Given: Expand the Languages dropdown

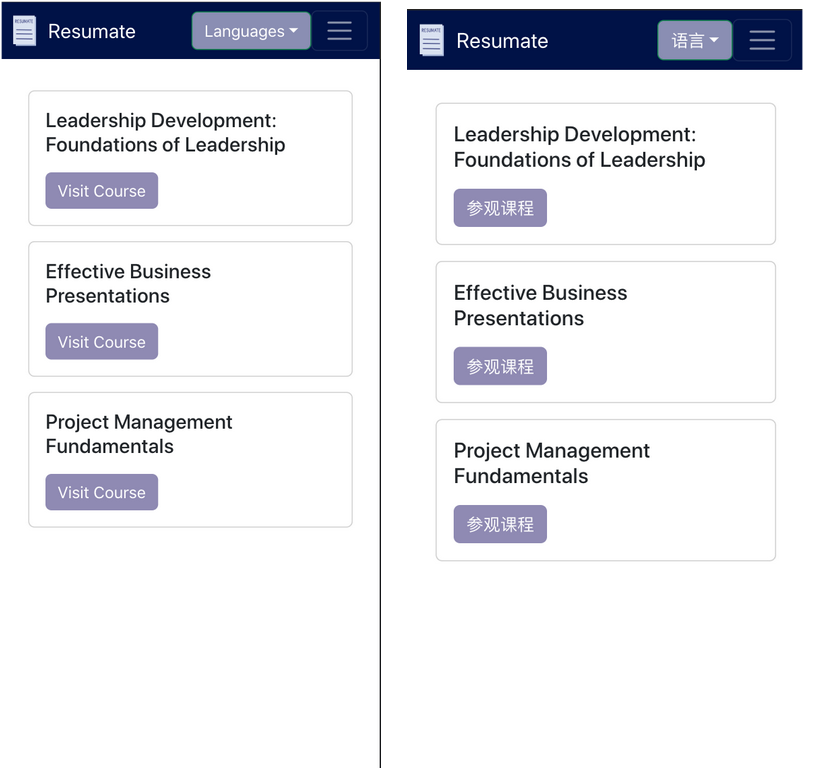Looking at the screenshot, I should 251,31.
